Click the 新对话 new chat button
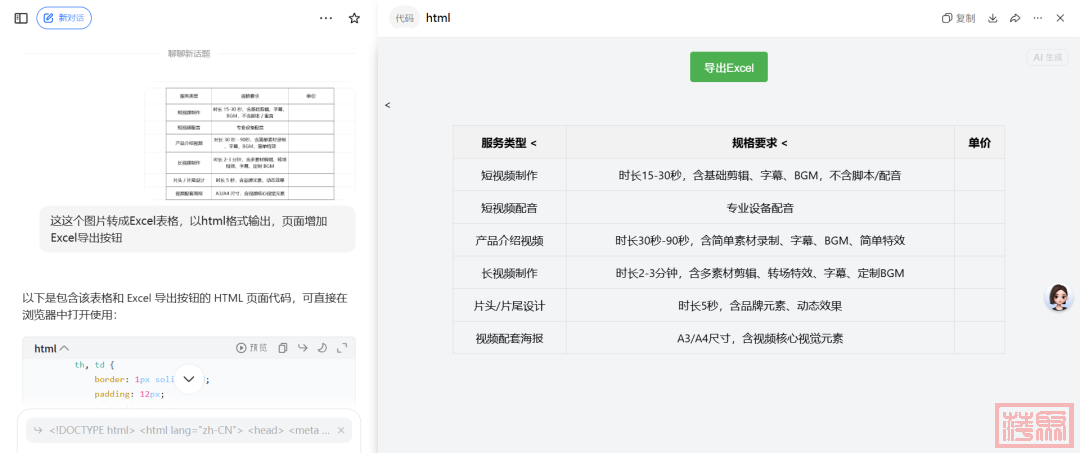 point(63,18)
